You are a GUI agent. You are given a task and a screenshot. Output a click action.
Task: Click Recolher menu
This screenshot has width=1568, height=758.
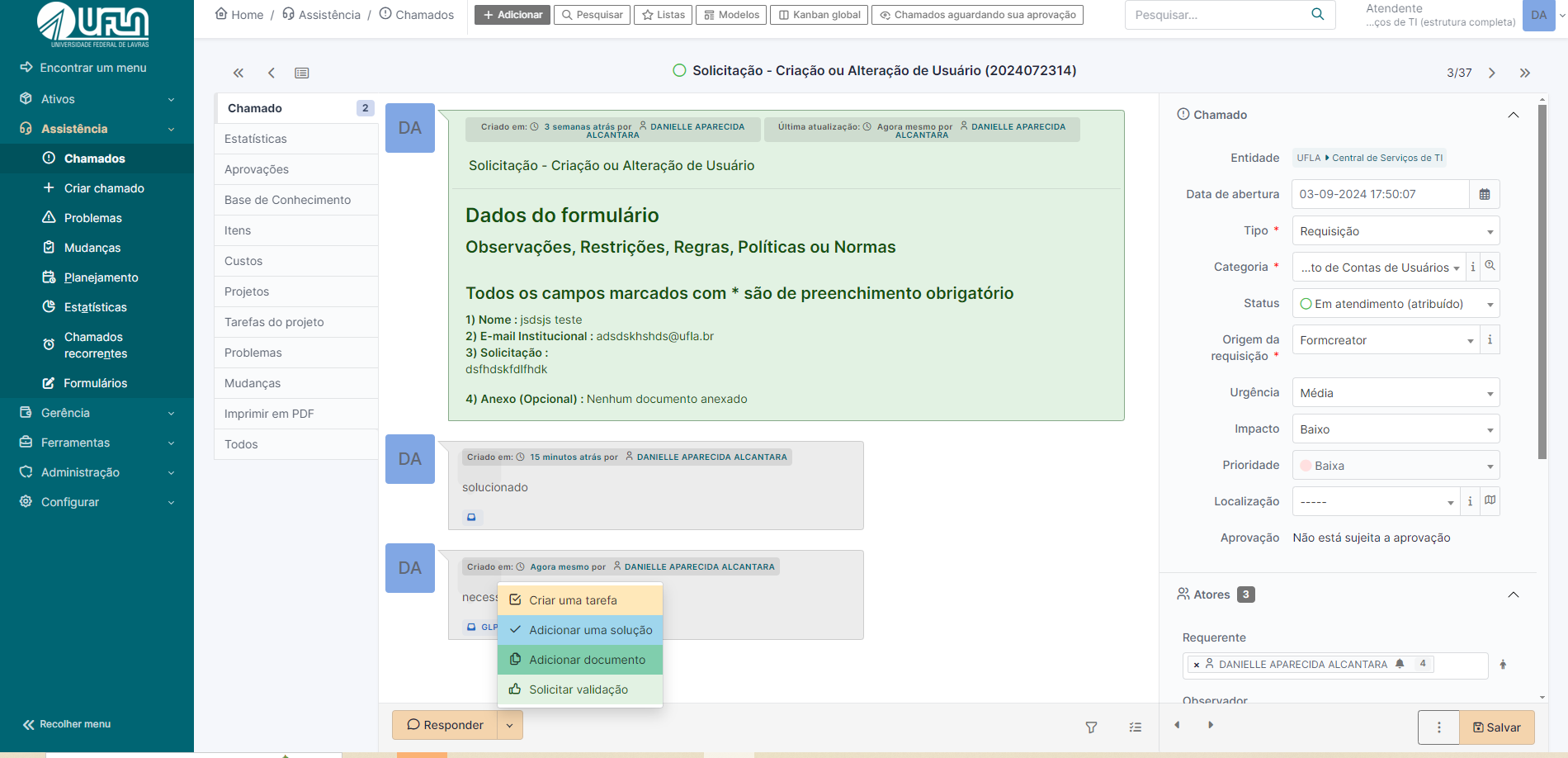(x=67, y=724)
